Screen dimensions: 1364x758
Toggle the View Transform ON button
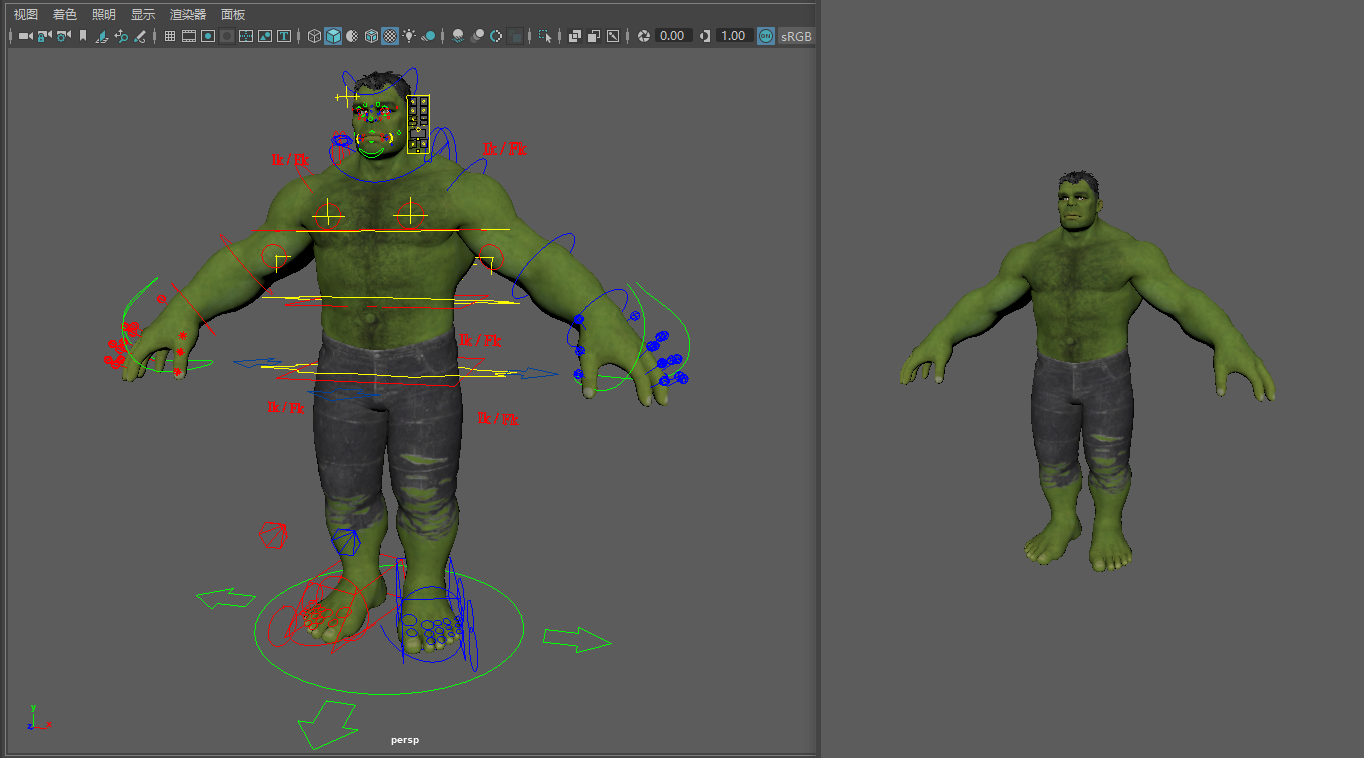point(766,36)
